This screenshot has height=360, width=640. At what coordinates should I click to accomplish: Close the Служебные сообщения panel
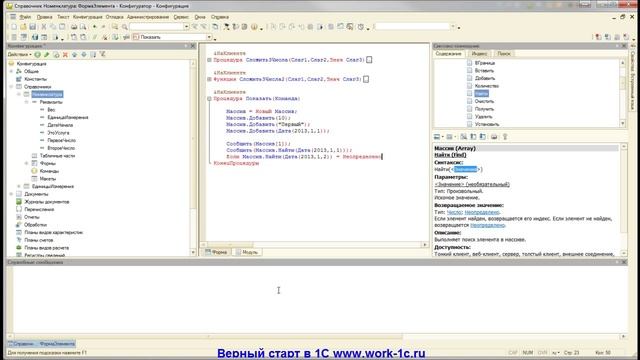tap(624, 262)
